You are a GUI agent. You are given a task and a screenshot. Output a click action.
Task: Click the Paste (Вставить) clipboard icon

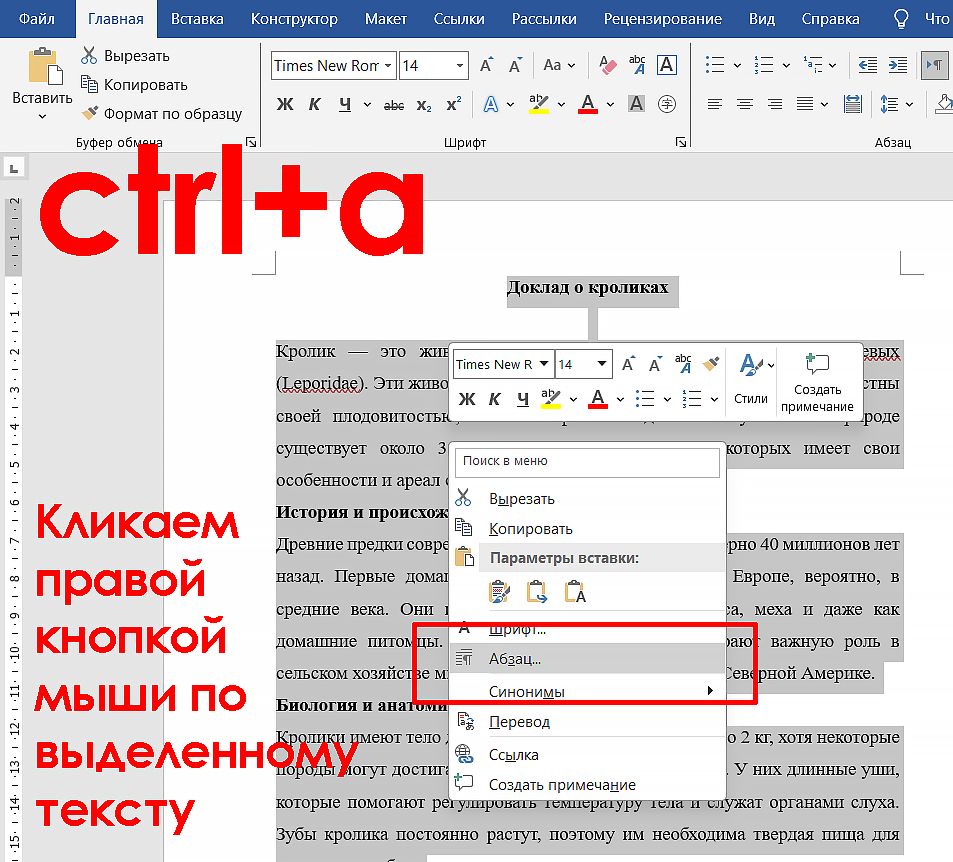click(44, 66)
